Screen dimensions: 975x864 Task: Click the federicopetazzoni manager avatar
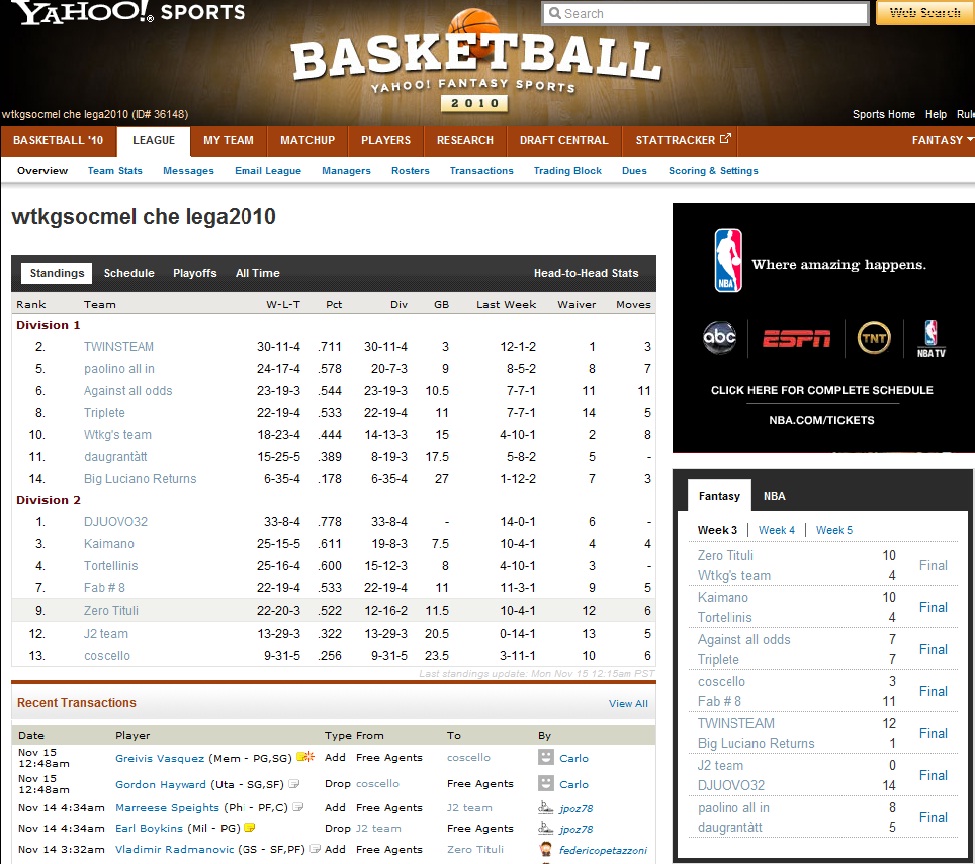545,850
